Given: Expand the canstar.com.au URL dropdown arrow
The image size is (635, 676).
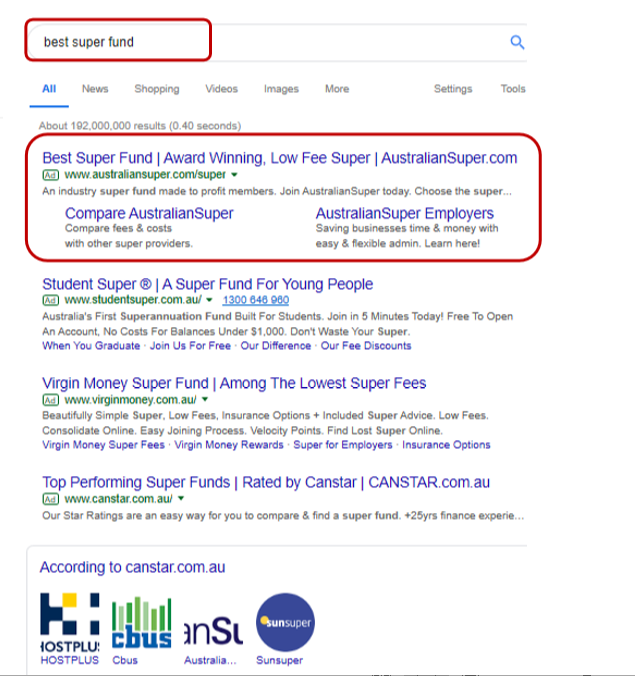Looking at the screenshot, I should click(x=181, y=498).
